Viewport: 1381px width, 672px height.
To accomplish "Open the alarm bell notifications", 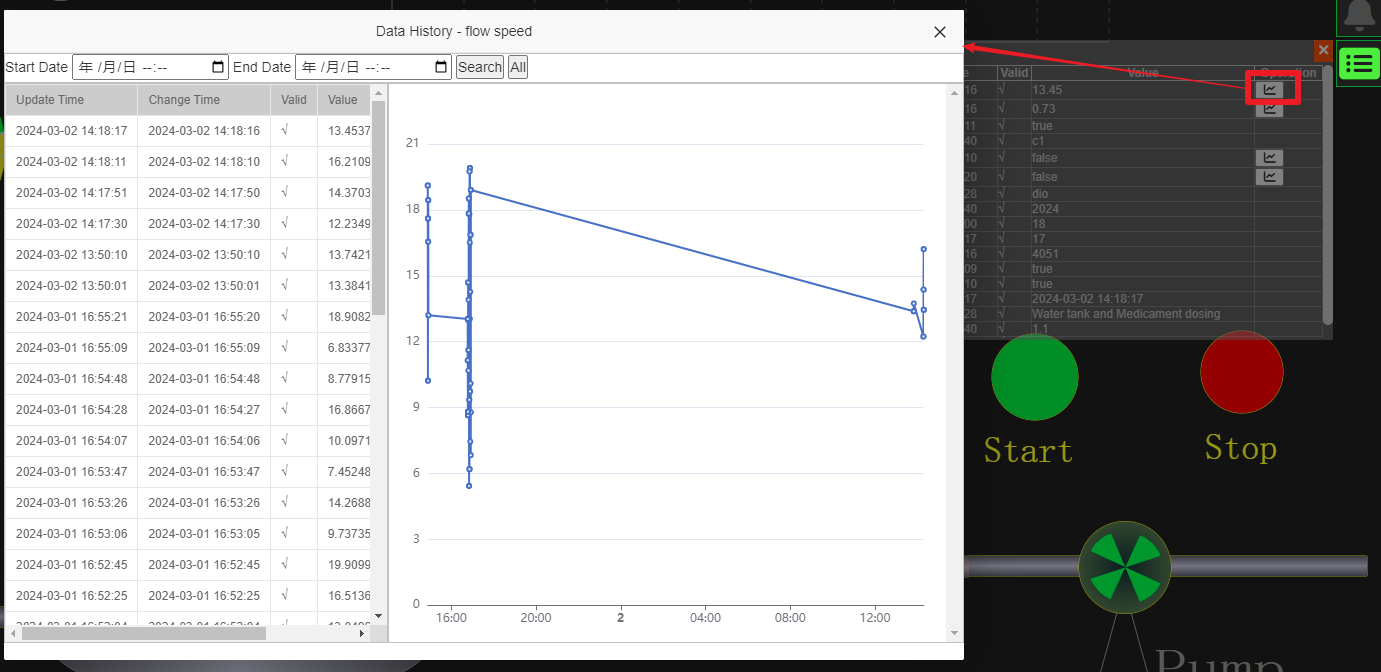I will [1359, 15].
